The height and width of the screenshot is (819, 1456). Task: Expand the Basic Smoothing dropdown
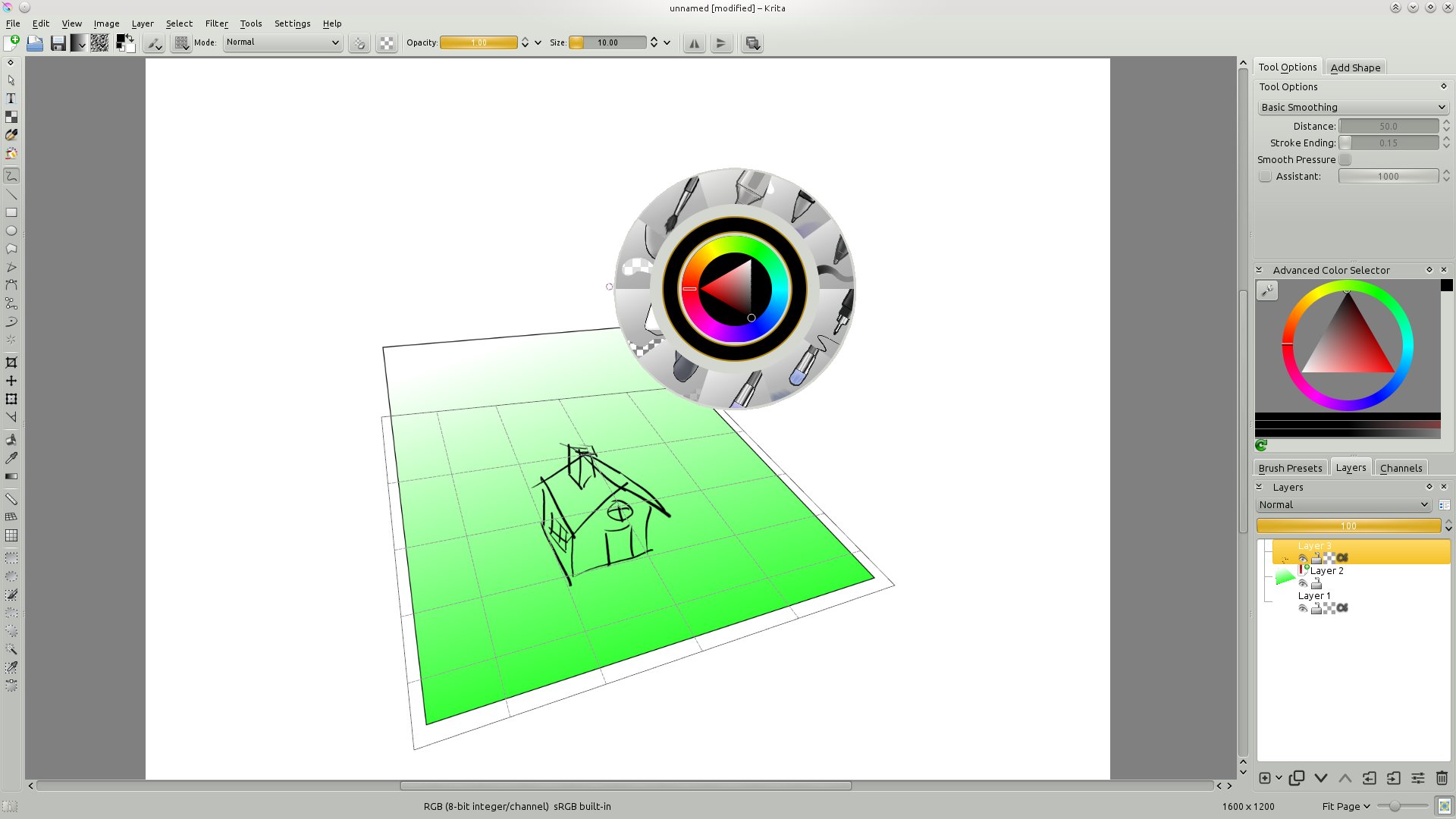tap(1353, 108)
